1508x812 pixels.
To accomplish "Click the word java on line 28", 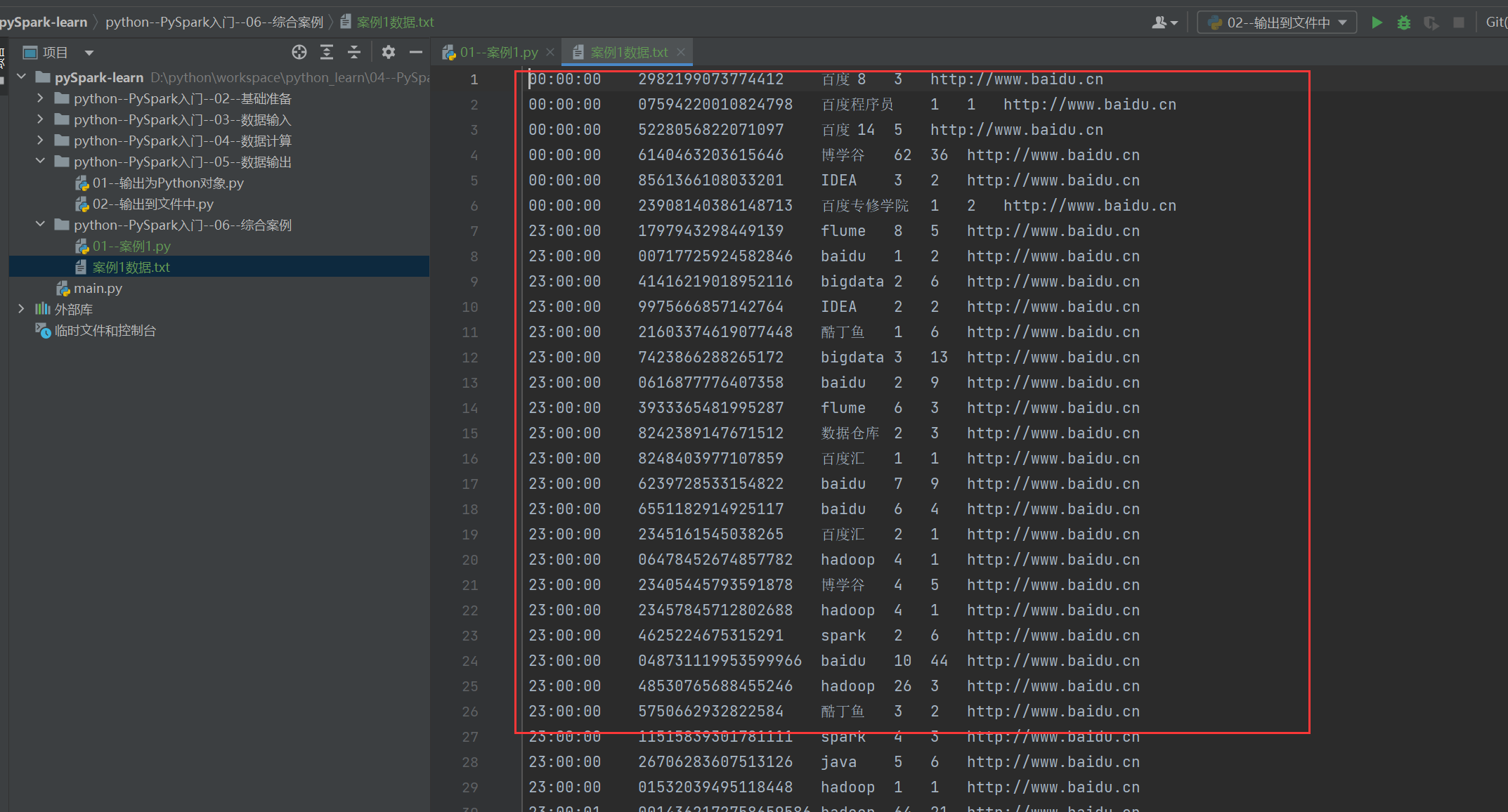I will [839, 762].
